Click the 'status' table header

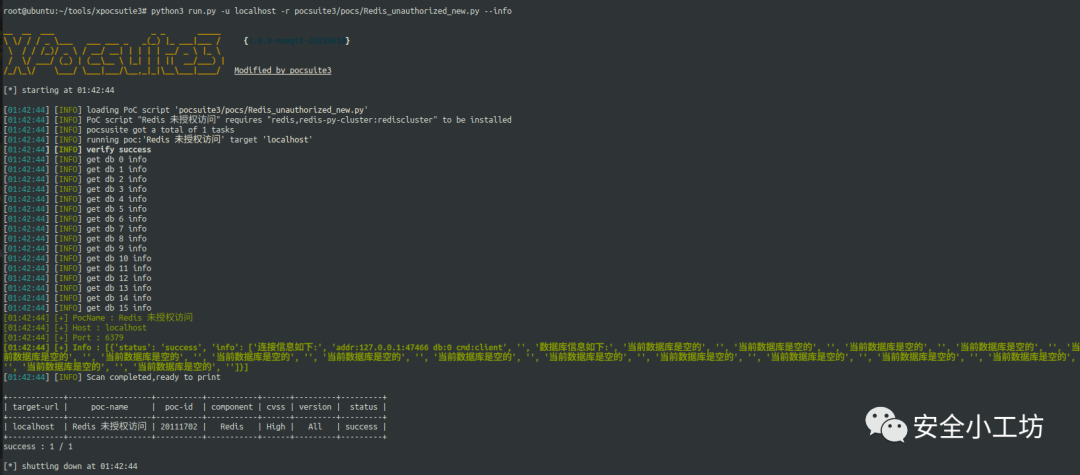pyautogui.click(x=364, y=407)
